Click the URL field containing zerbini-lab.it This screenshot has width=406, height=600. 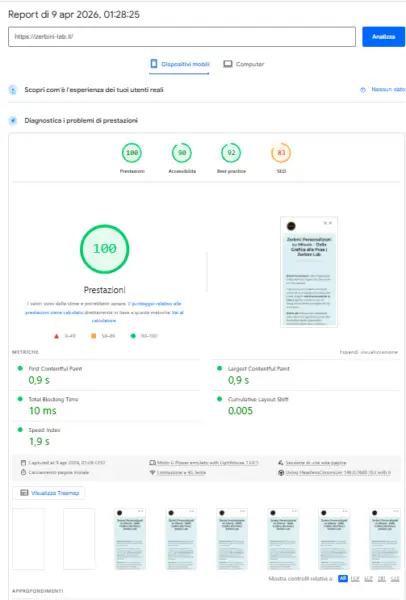tap(182, 37)
